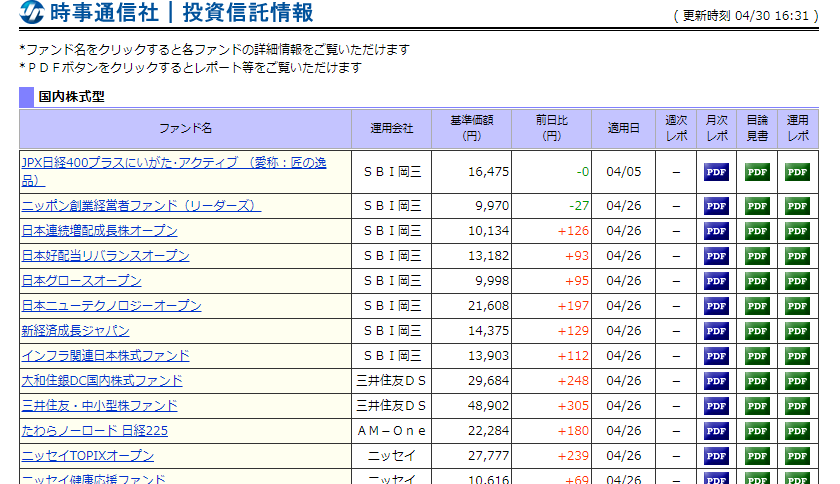The image size is (840, 484).
Task: Open the ニッポン創業経営者ファンド（リーダーズ） link
Action: point(141,206)
